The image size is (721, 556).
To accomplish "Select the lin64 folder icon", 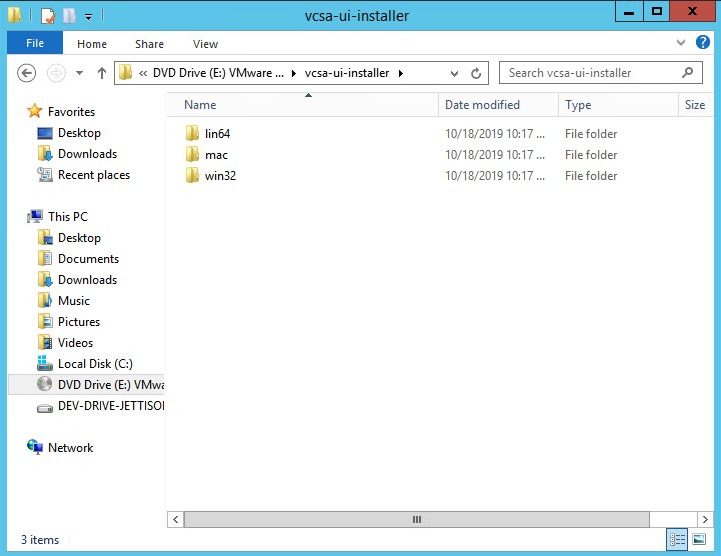I will [x=192, y=133].
